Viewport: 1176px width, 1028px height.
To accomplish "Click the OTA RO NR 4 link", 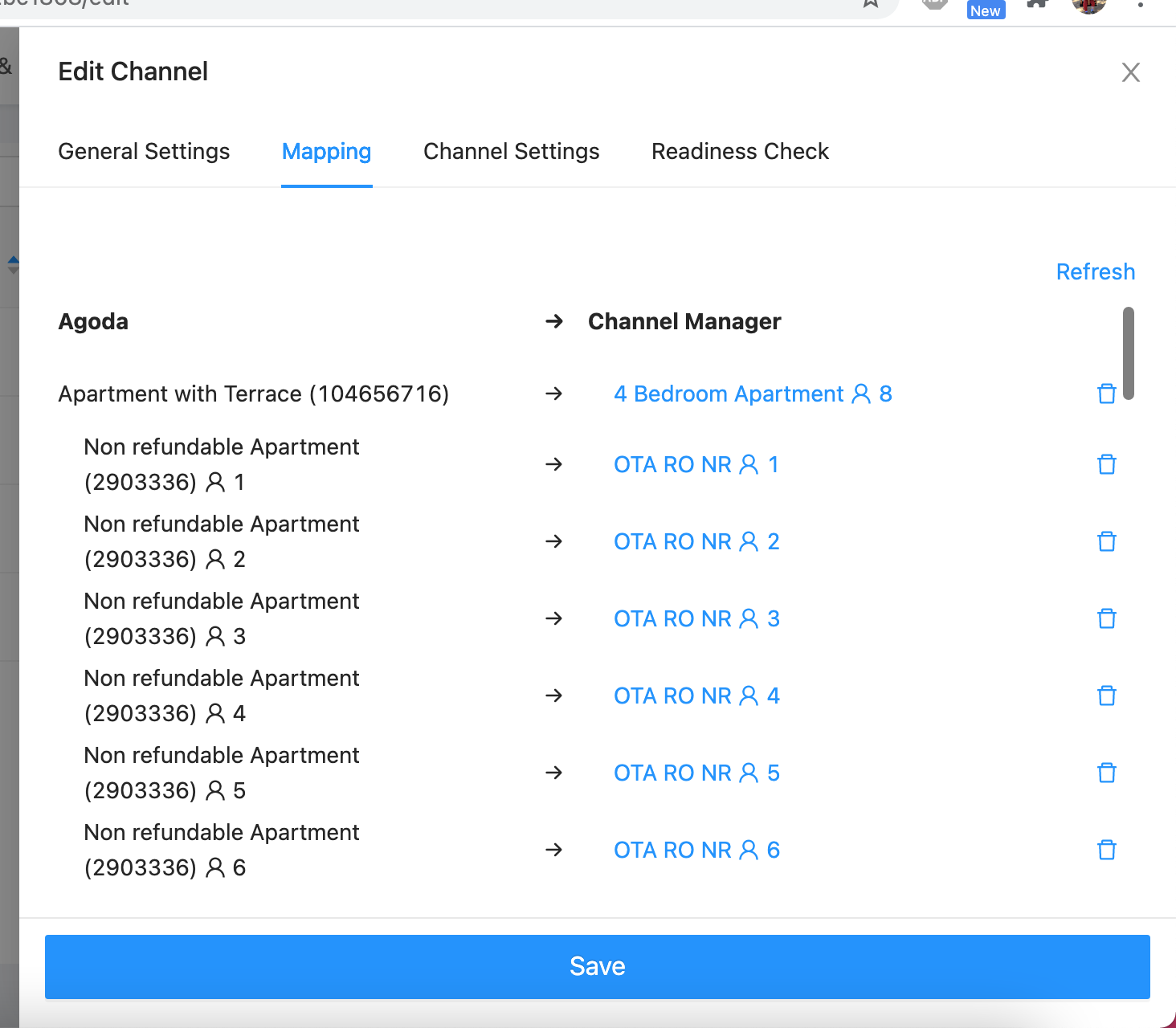I will [696, 696].
